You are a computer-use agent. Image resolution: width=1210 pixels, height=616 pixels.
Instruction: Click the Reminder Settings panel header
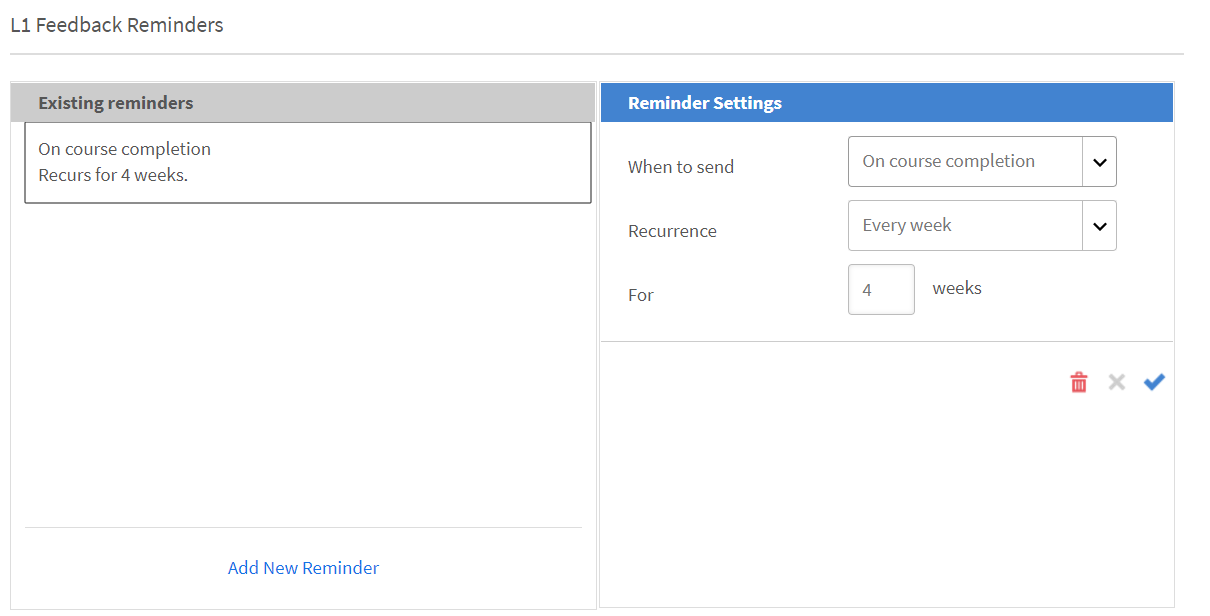[x=886, y=103]
